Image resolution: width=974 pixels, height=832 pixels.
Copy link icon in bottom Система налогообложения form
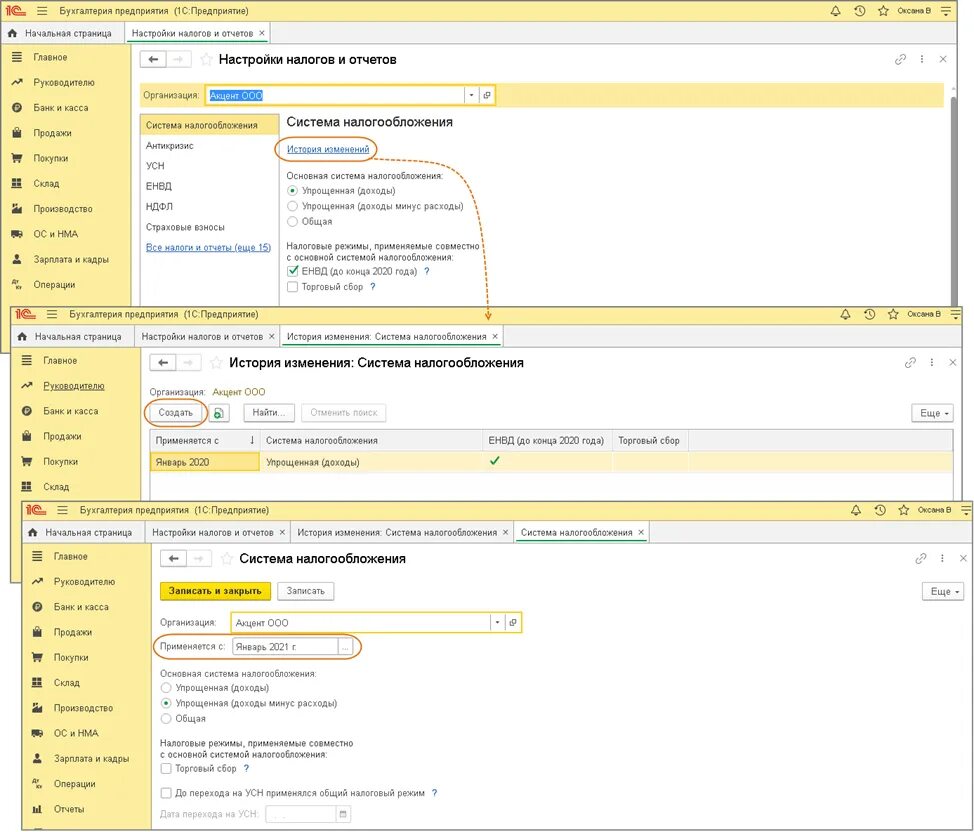click(x=921, y=559)
